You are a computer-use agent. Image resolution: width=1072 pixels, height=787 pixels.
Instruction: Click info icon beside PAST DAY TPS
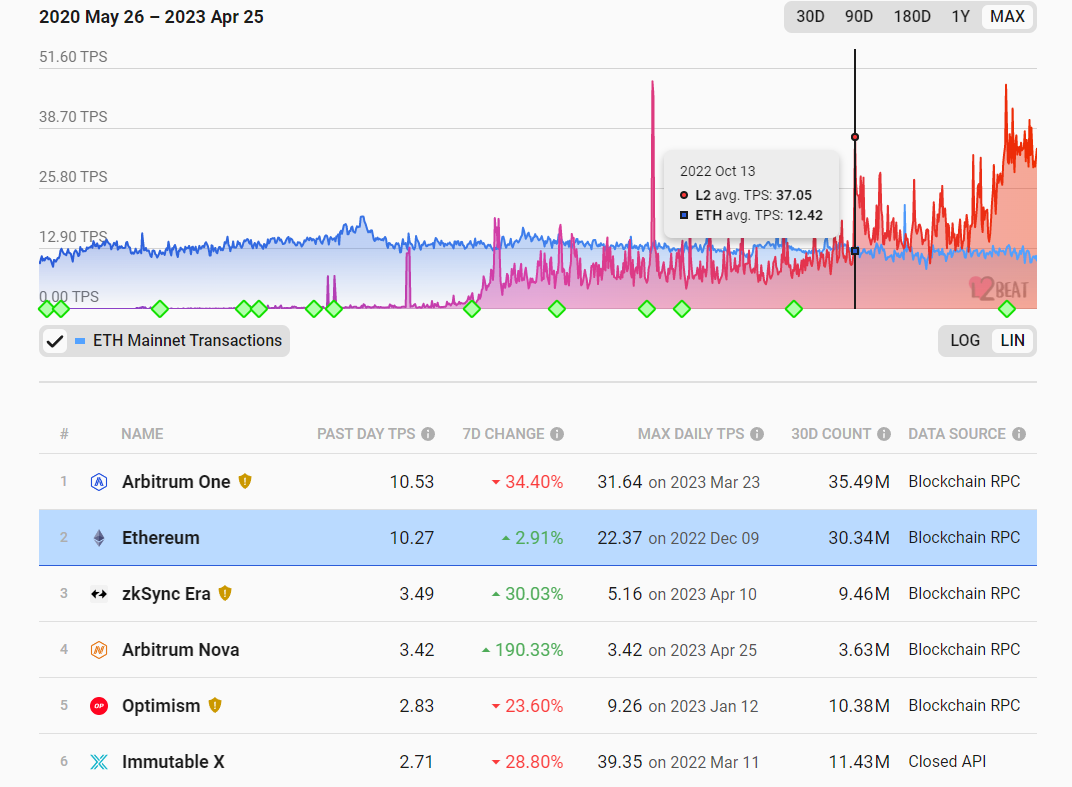428,434
